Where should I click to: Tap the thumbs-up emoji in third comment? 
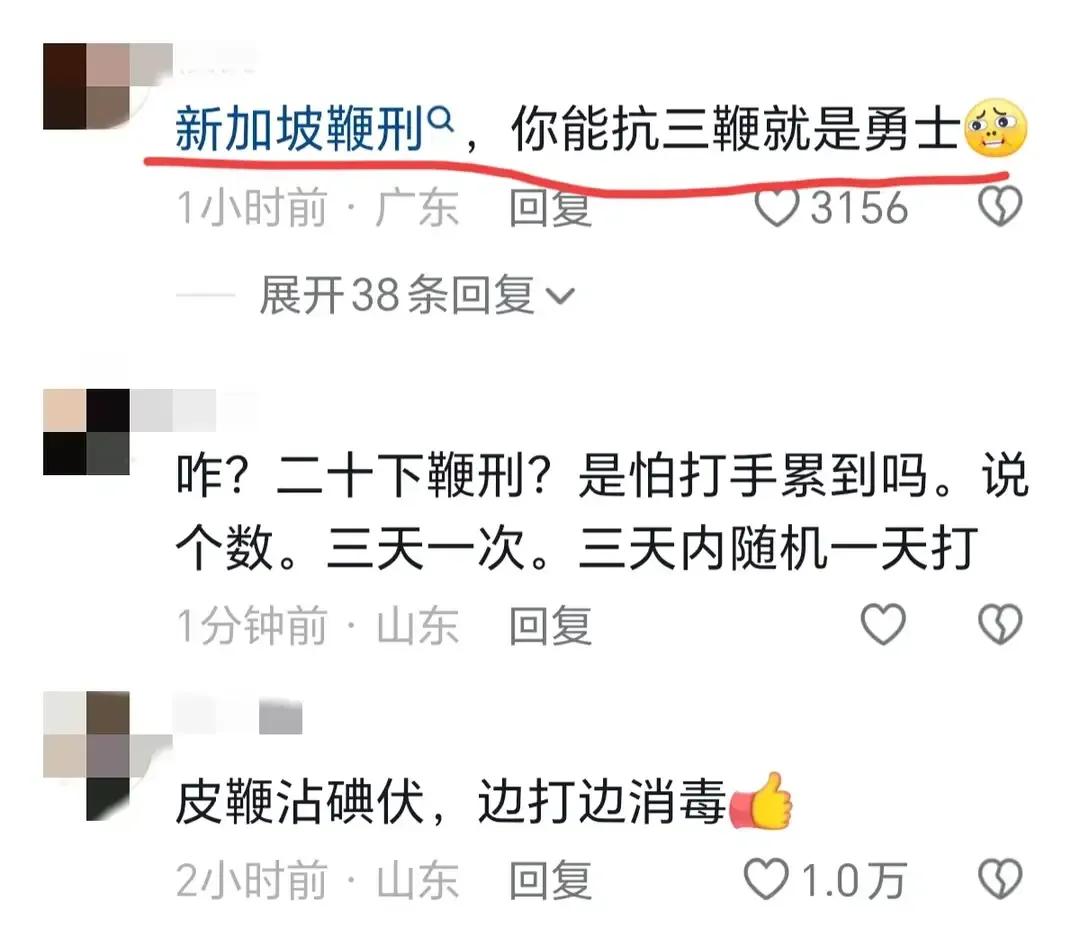(761, 801)
